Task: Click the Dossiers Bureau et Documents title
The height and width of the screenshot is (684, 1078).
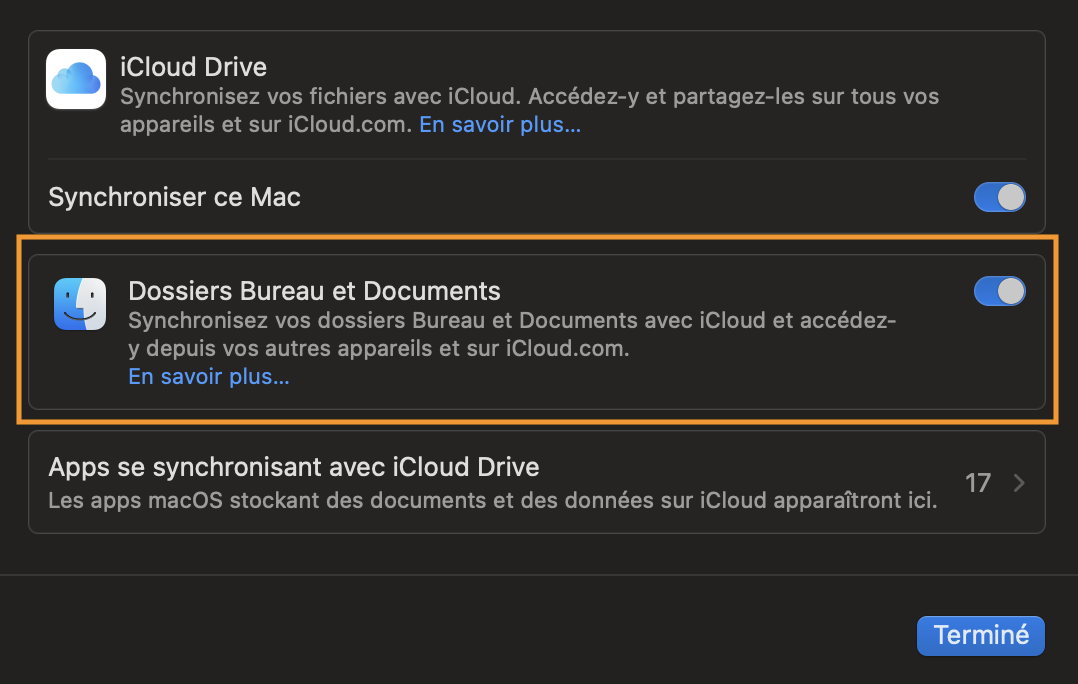Action: (314, 291)
